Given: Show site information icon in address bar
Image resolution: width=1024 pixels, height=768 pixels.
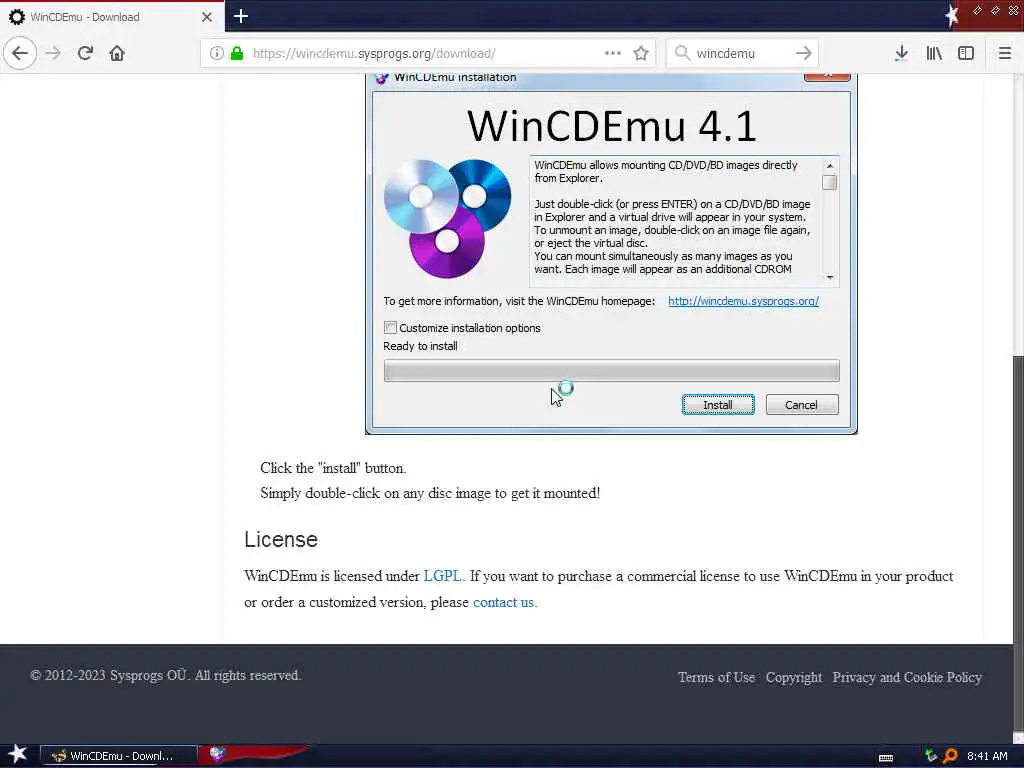Looking at the screenshot, I should click(217, 53).
